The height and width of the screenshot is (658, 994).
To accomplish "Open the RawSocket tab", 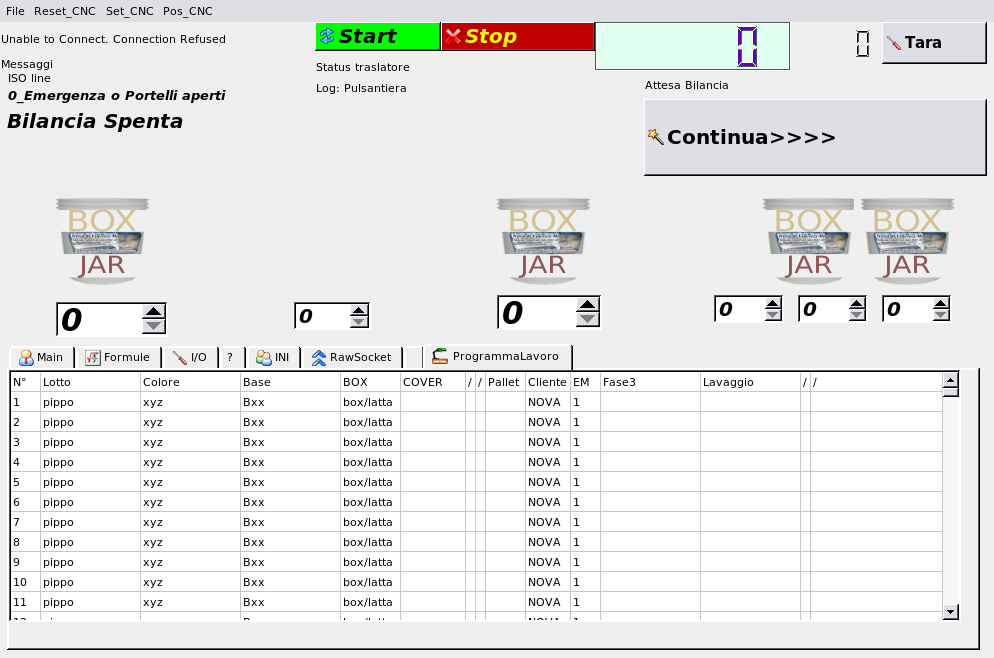I will [x=354, y=357].
